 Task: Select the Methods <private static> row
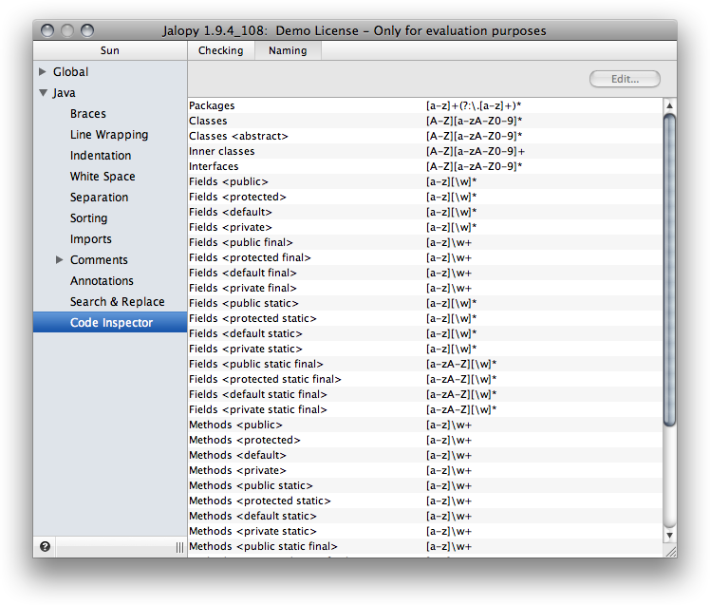(x=425, y=531)
